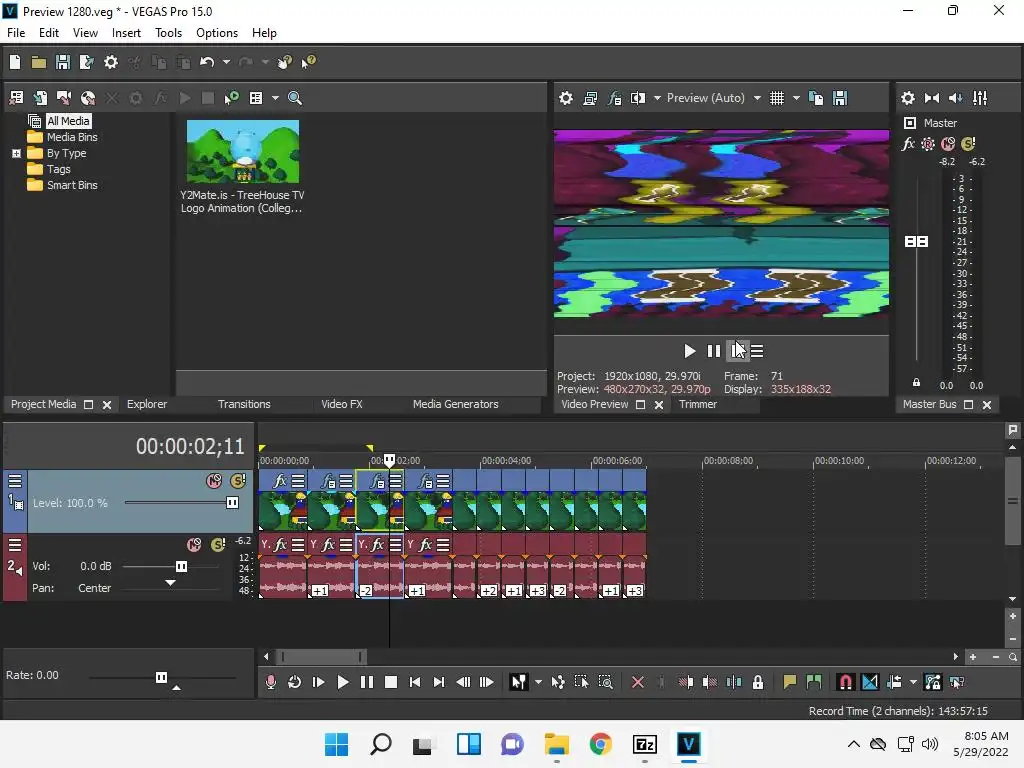This screenshot has width=1024, height=768.
Task: Open the overlays dropdown arrow
Action: click(x=796, y=98)
